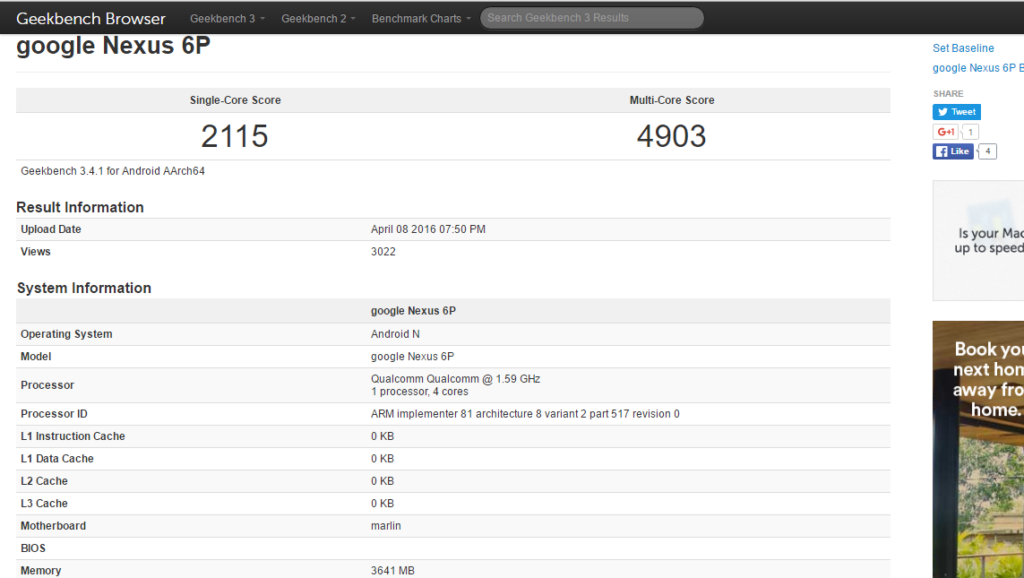Open the Geekbench 2 dropdown menu
The image size is (1024, 578).
click(x=318, y=18)
